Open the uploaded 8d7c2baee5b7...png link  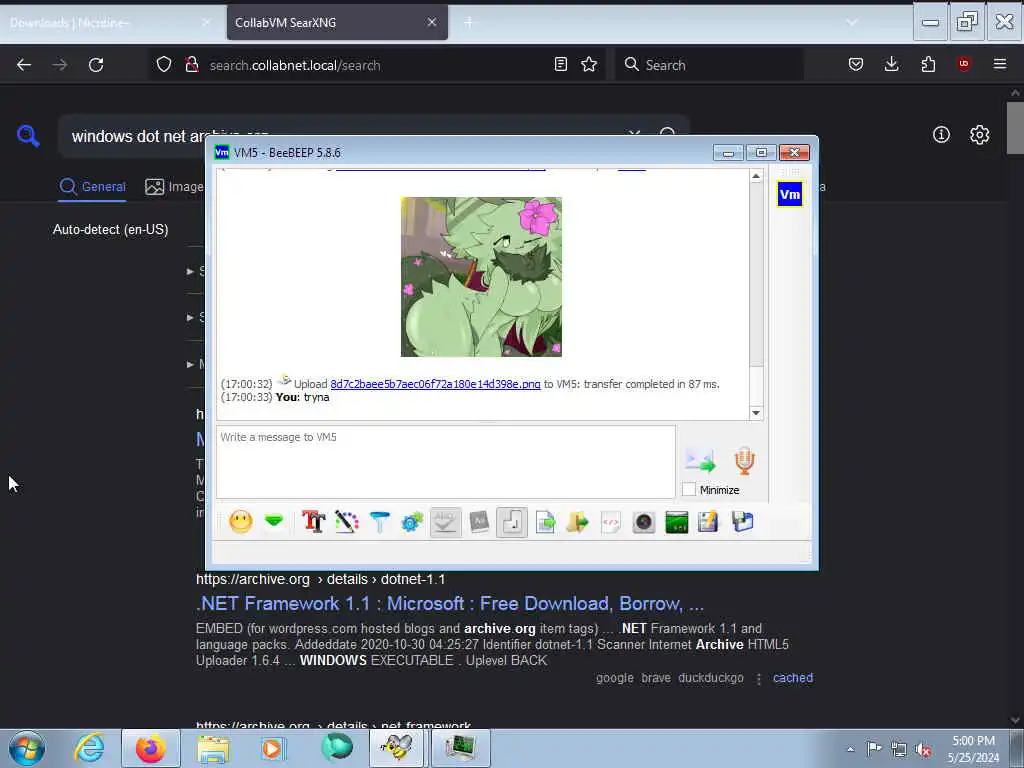[435, 384]
